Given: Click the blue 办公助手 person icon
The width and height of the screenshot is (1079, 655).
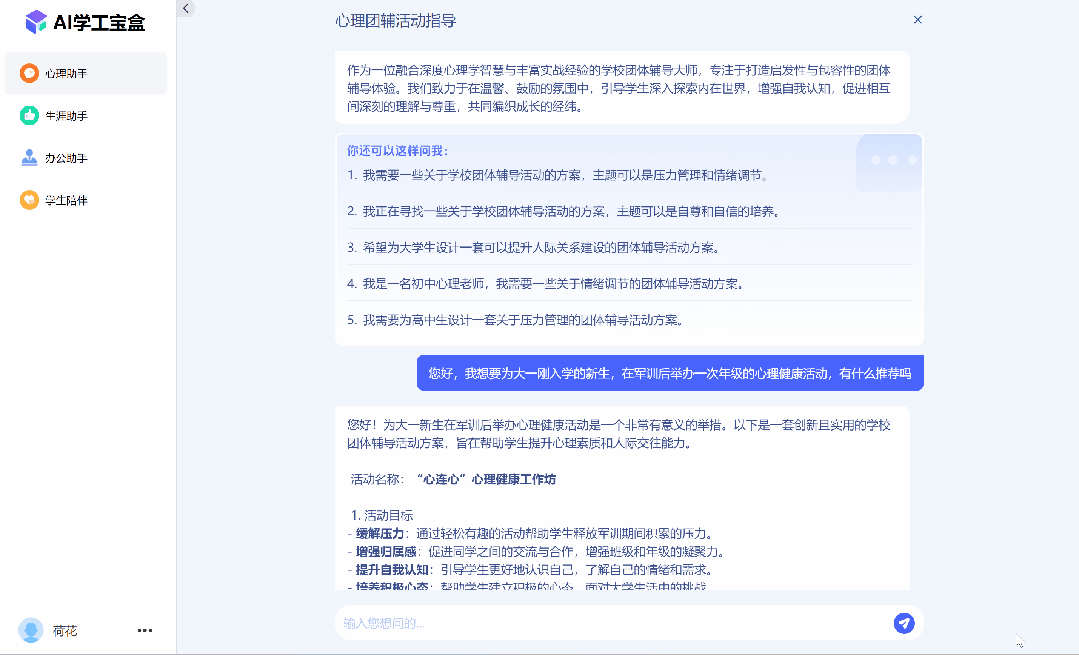Looking at the screenshot, I should point(29,158).
